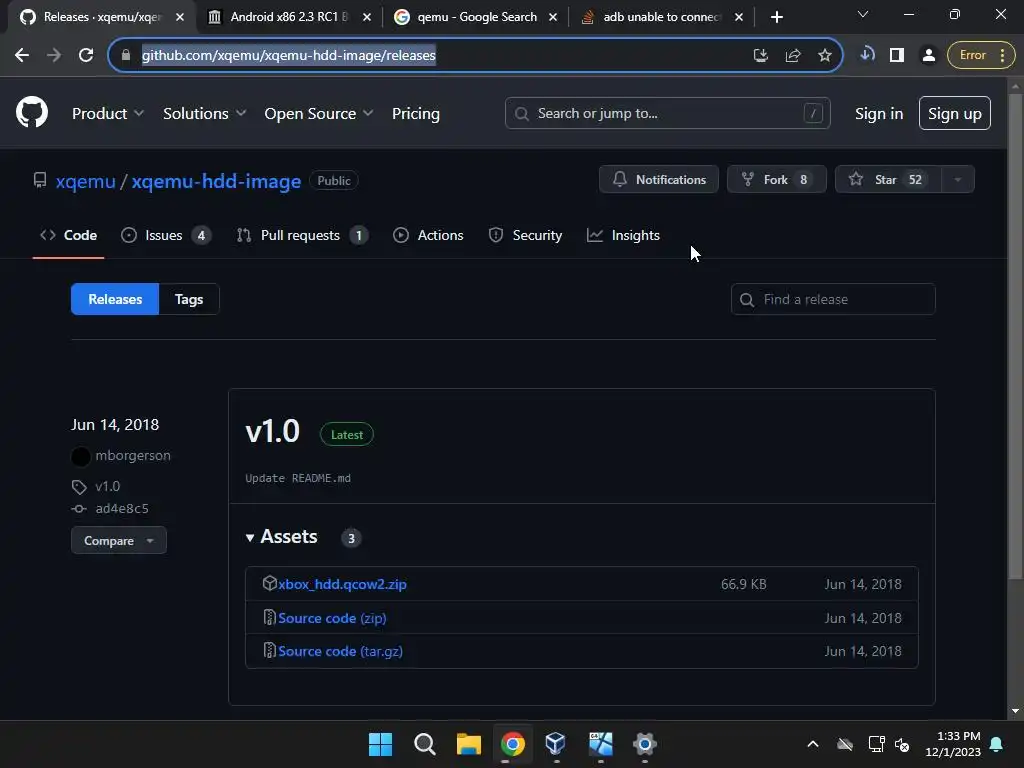
Task: Click the mborgerson avatar
Action: (x=80, y=456)
